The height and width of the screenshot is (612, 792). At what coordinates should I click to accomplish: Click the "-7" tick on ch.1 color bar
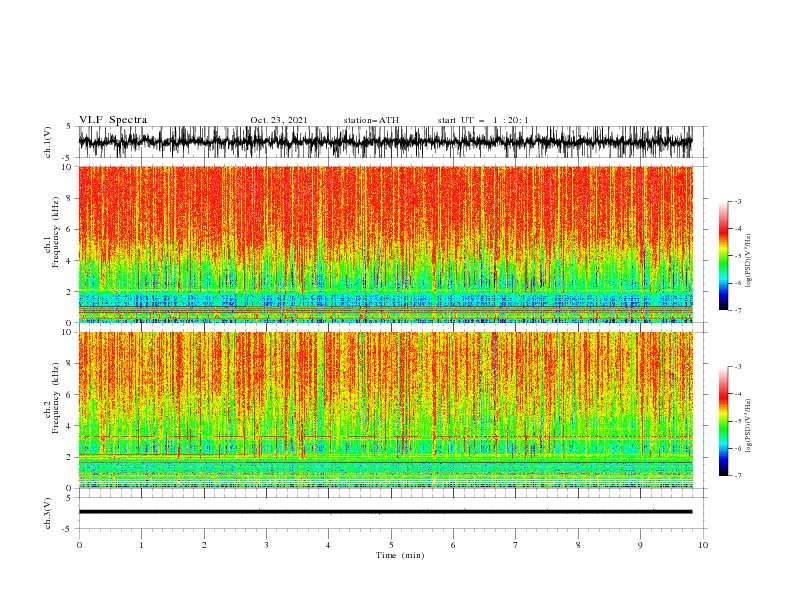[737, 310]
